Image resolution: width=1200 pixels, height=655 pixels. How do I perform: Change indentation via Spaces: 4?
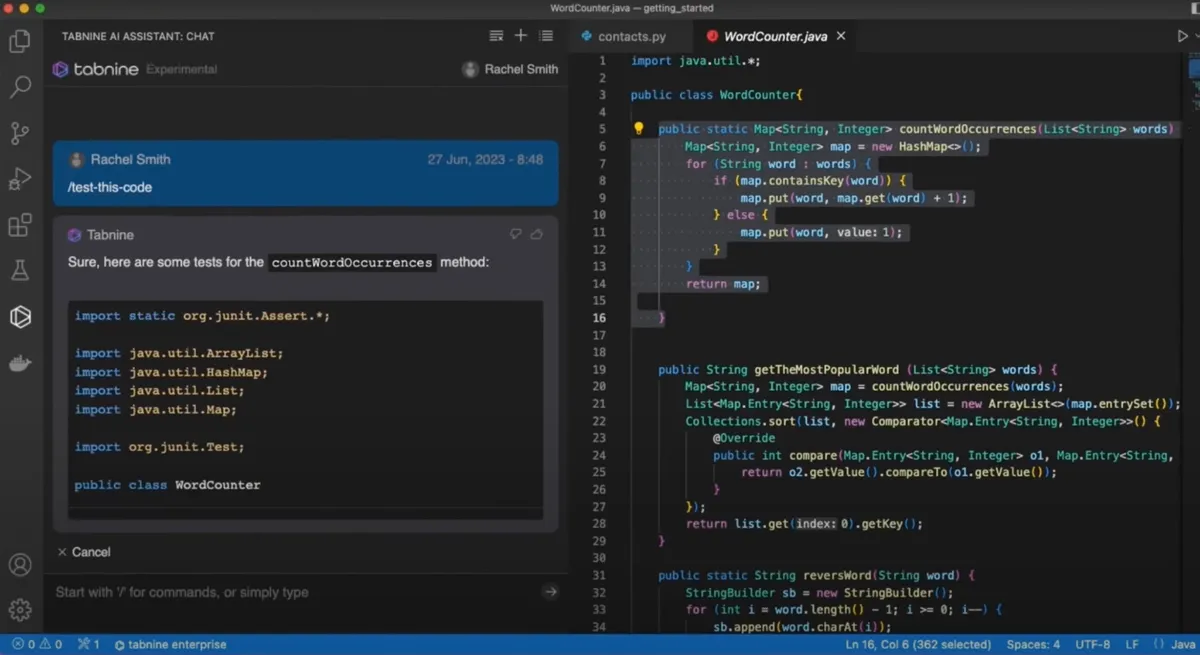[1033, 645]
